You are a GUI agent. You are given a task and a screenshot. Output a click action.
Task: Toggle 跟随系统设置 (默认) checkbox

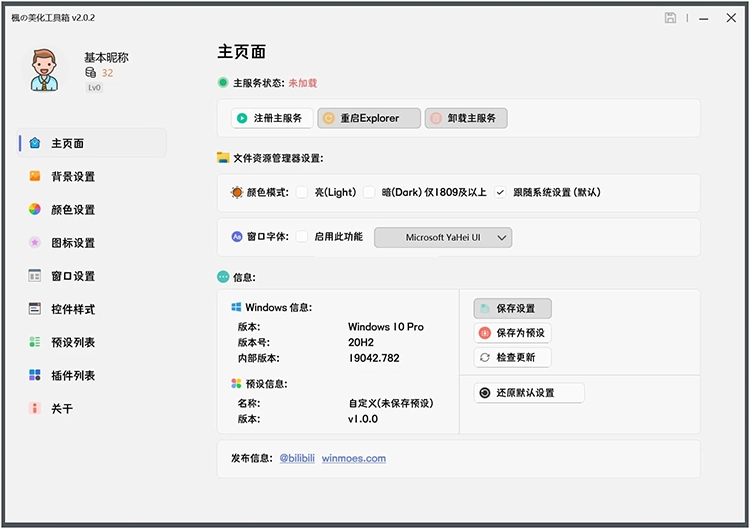pos(500,192)
